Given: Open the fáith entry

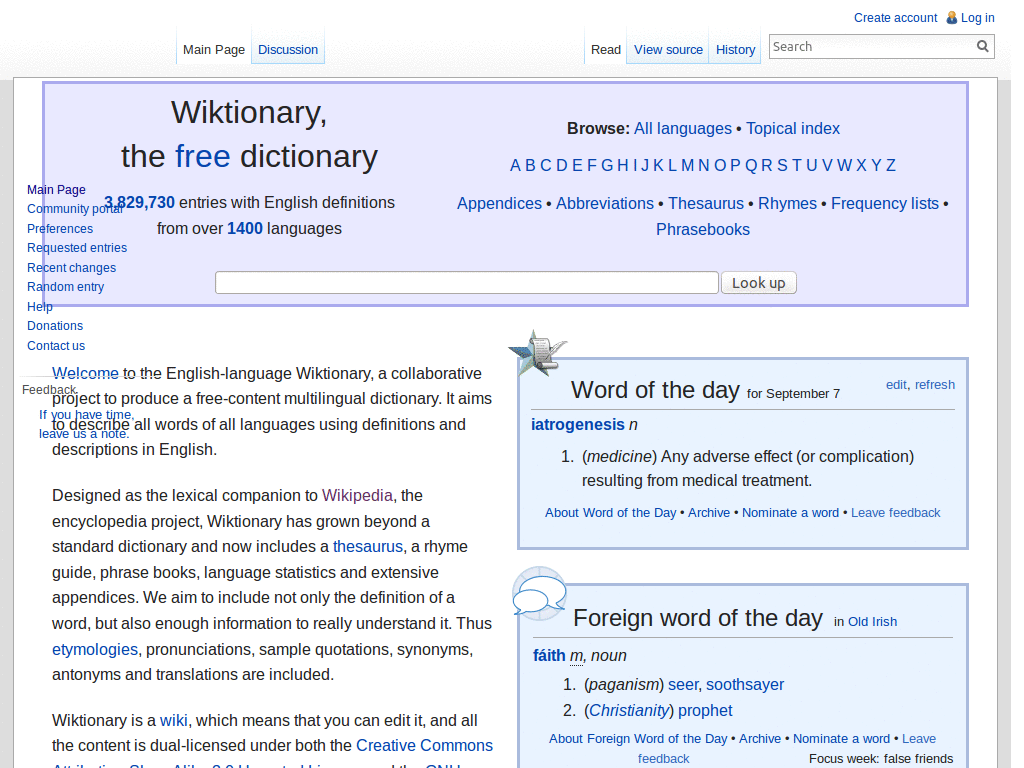Looking at the screenshot, I should point(549,656).
